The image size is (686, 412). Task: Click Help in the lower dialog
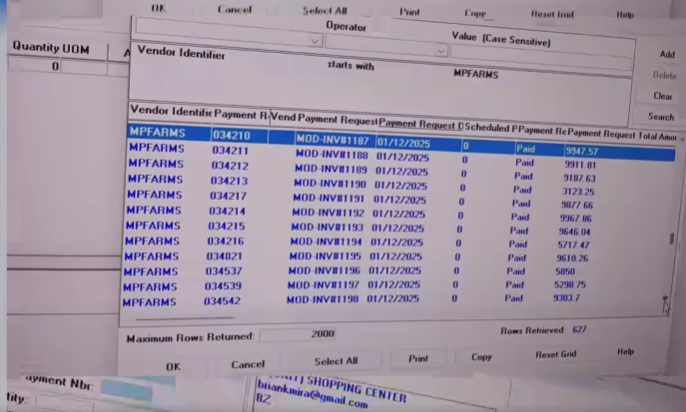pos(625,352)
